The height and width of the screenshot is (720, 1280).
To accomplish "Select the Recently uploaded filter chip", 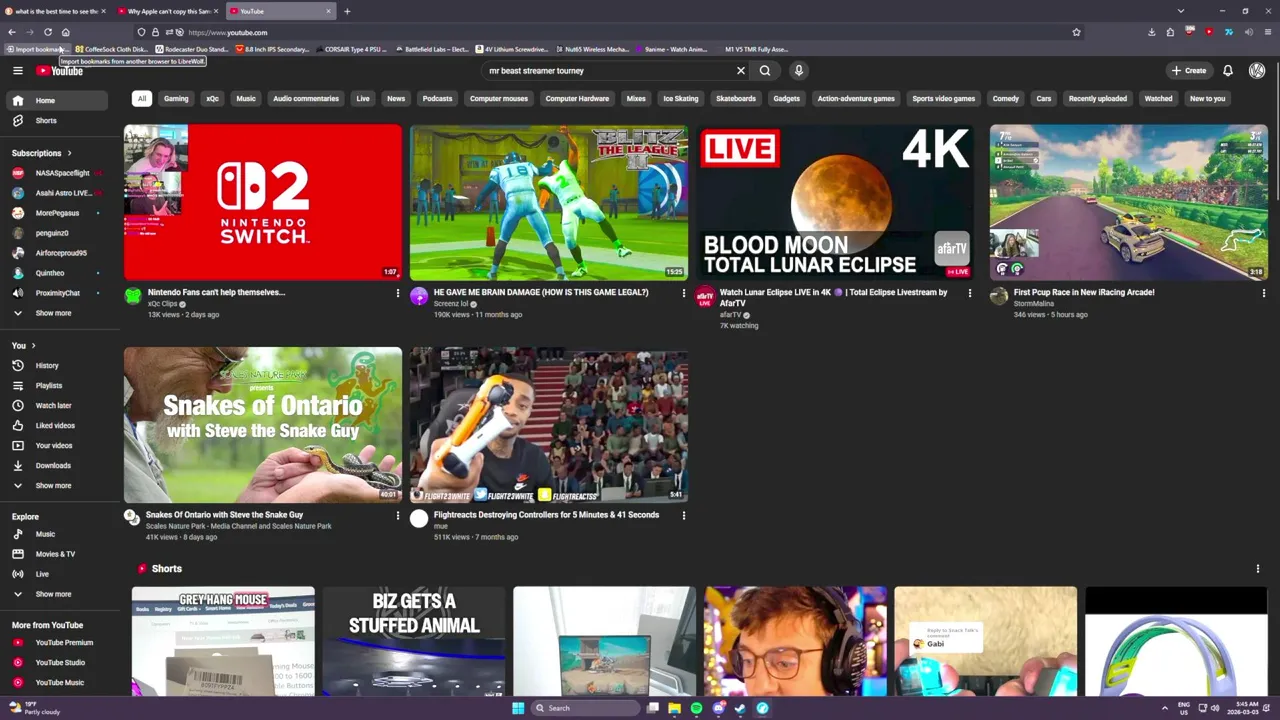I will pyautogui.click(x=1097, y=99).
